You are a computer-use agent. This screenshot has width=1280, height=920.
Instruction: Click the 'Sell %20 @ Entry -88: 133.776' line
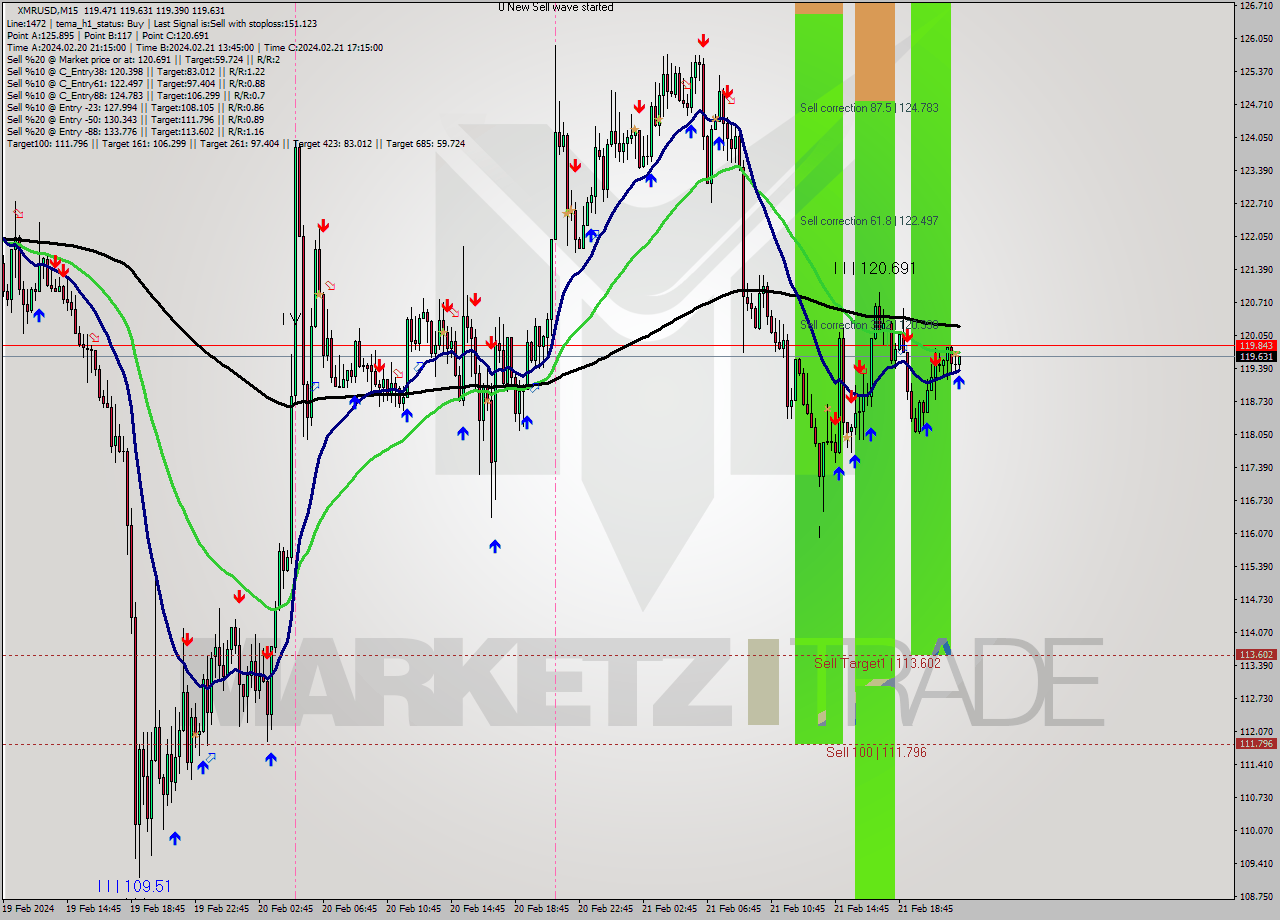click(x=135, y=131)
